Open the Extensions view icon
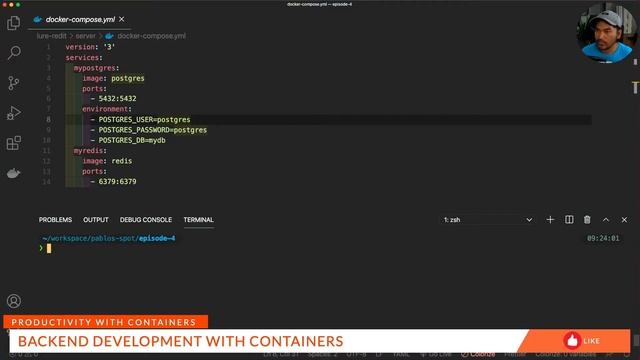This screenshot has width=640, height=360. (x=13, y=143)
